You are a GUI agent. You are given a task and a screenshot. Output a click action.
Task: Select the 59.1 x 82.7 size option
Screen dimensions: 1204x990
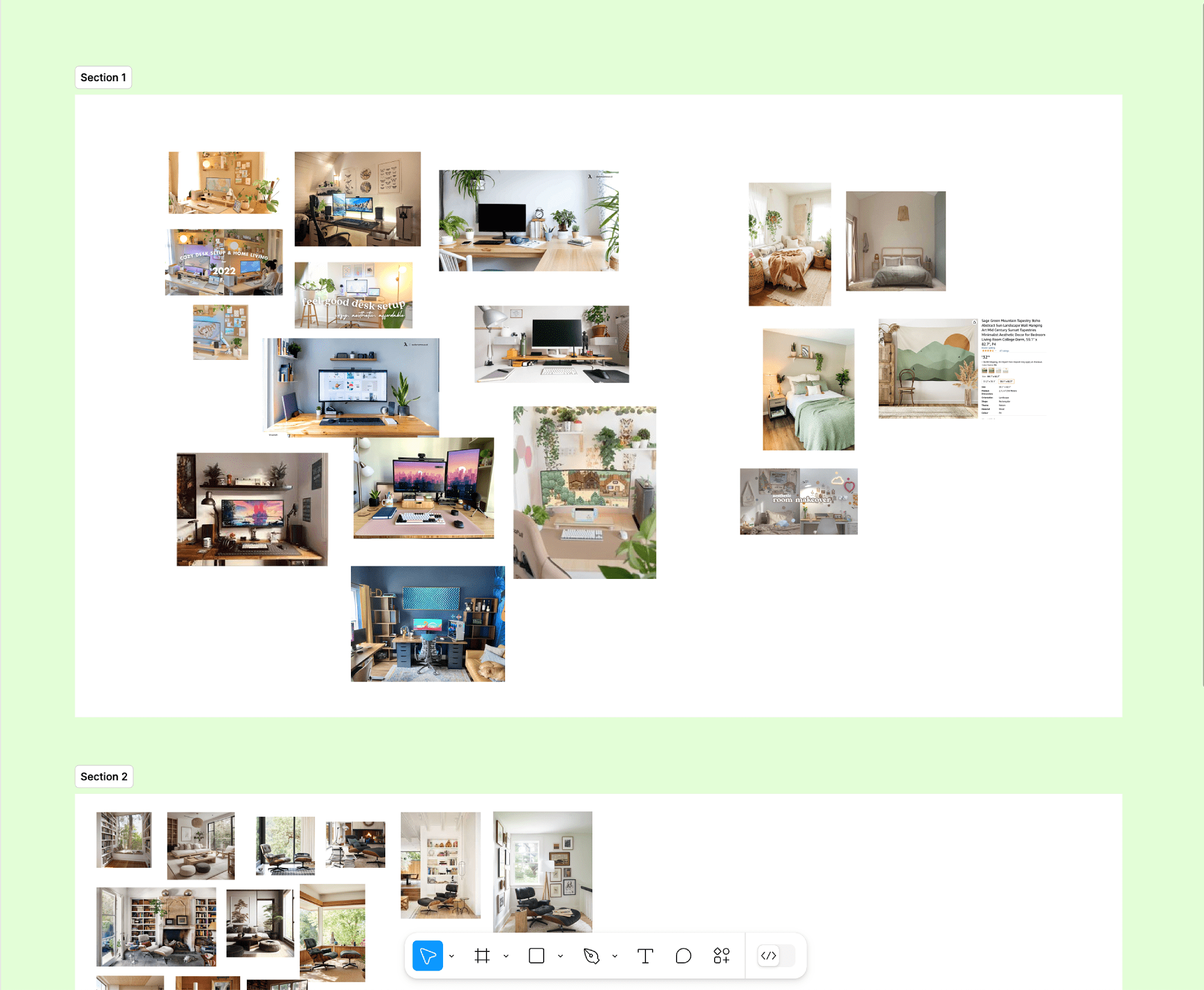[x=1007, y=382]
